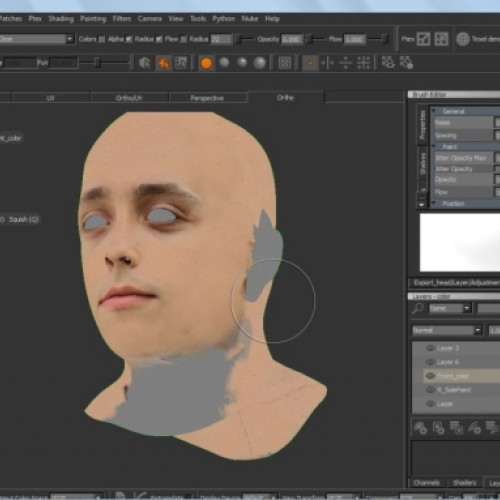Switch to the Channels panel tab
Image resolution: width=500 pixels, height=500 pixels.
click(x=426, y=483)
